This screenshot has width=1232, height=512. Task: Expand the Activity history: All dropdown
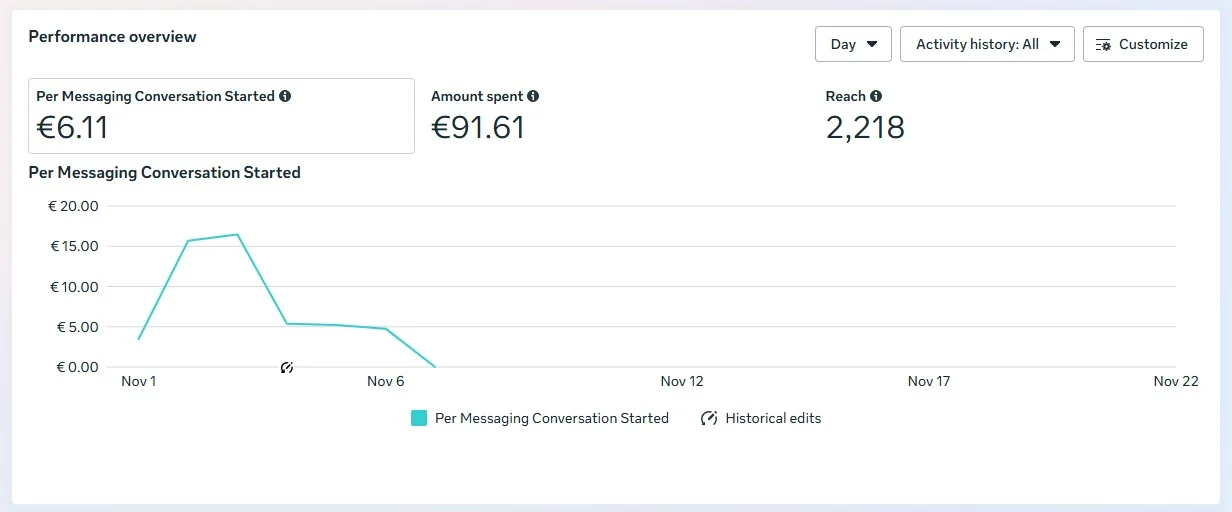pos(987,44)
